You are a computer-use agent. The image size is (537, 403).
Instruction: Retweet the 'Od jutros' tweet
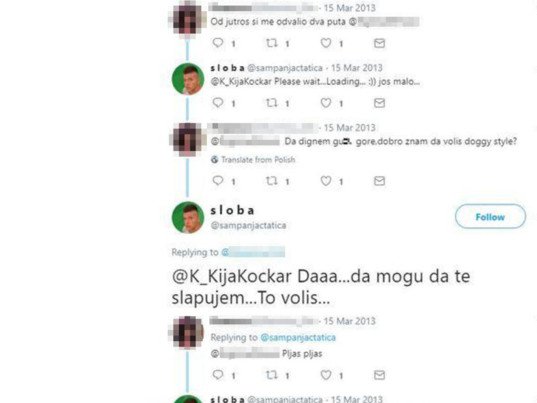point(272,43)
